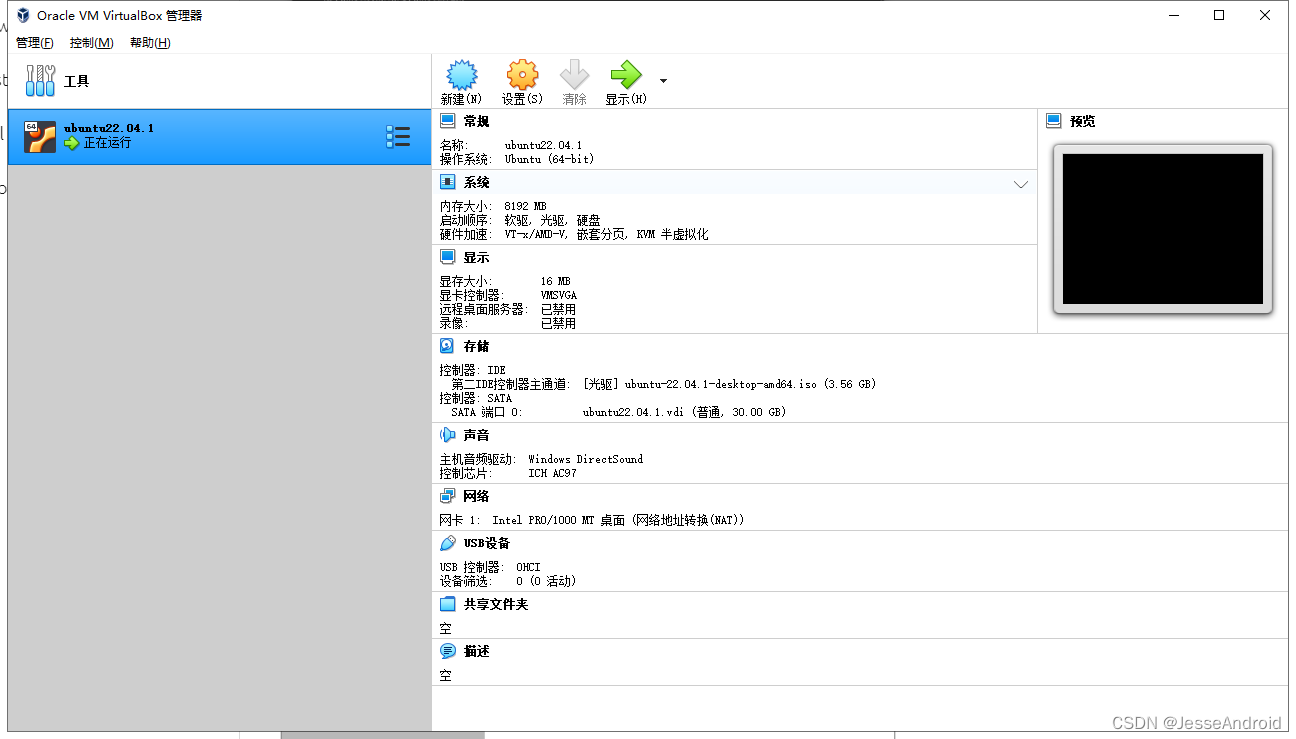Click the Ubuntu (64-bit) operating system value

[549, 159]
